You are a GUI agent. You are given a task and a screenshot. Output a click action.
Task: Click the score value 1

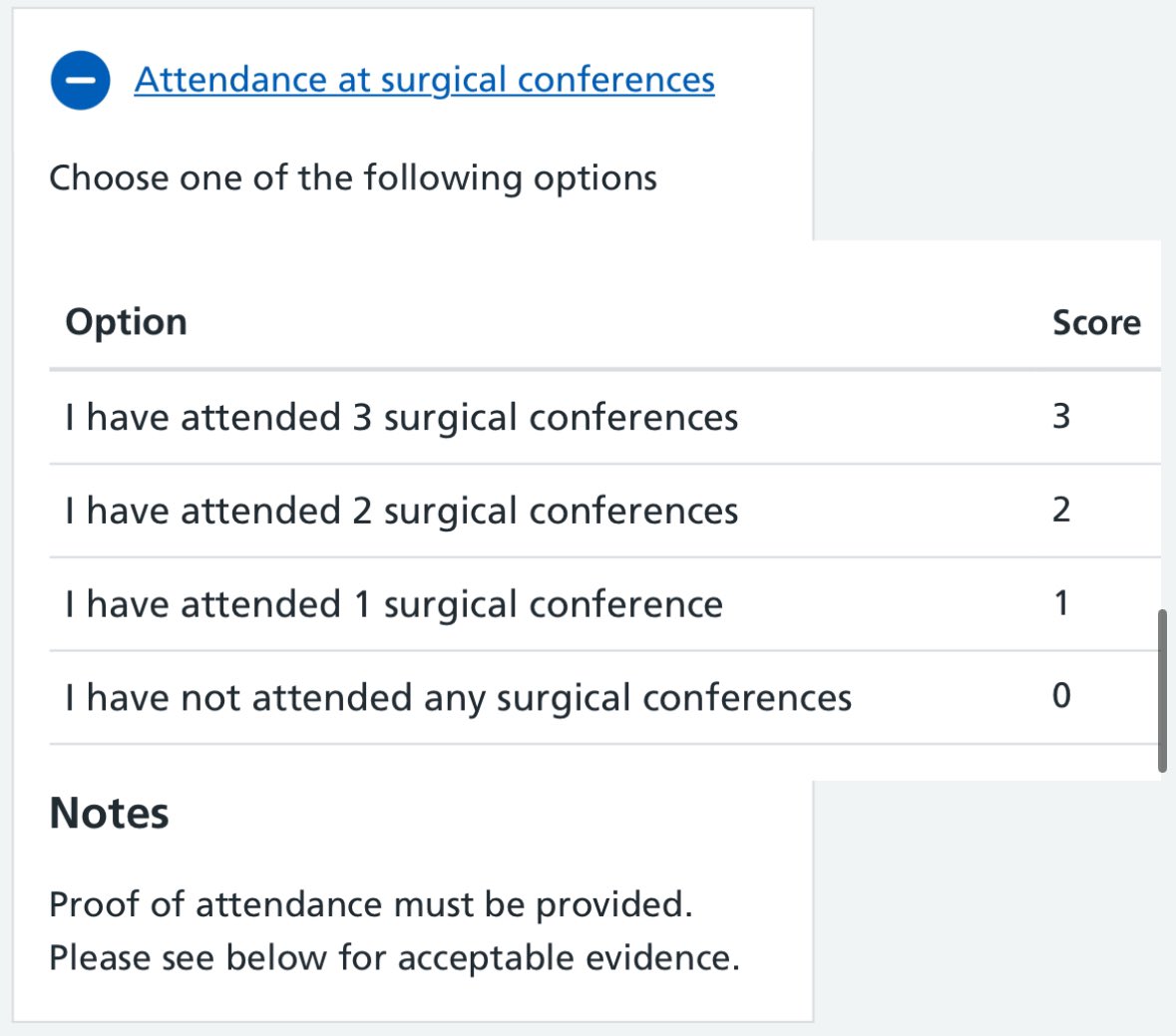(x=1061, y=603)
